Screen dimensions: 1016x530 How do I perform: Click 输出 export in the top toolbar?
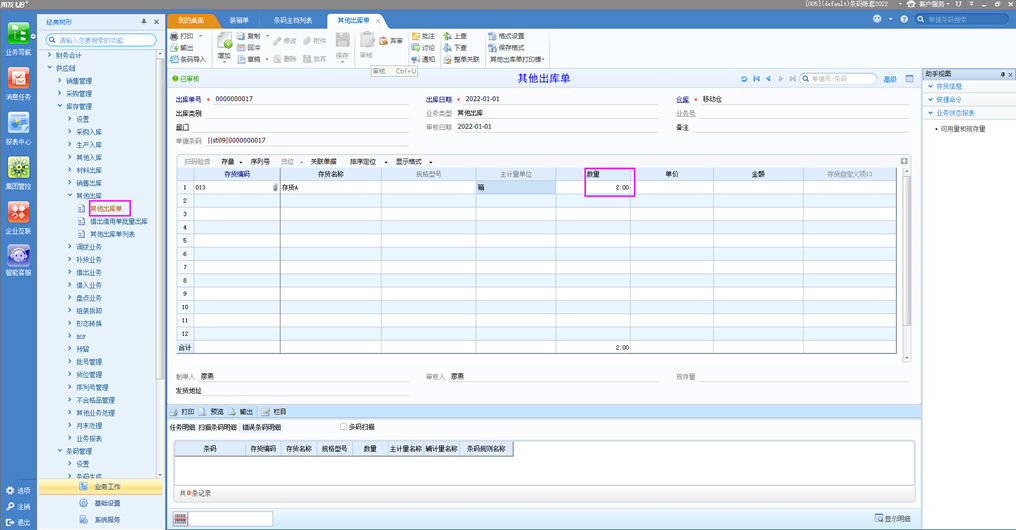(182, 48)
